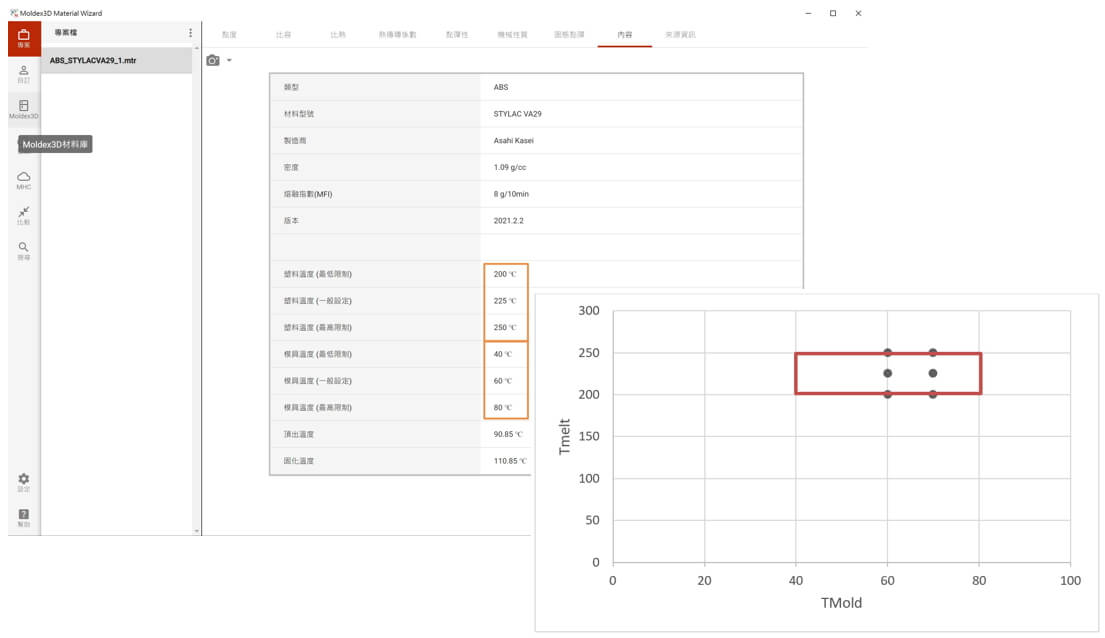
Task: Open the help question-mark icon
Action: [x=24, y=517]
